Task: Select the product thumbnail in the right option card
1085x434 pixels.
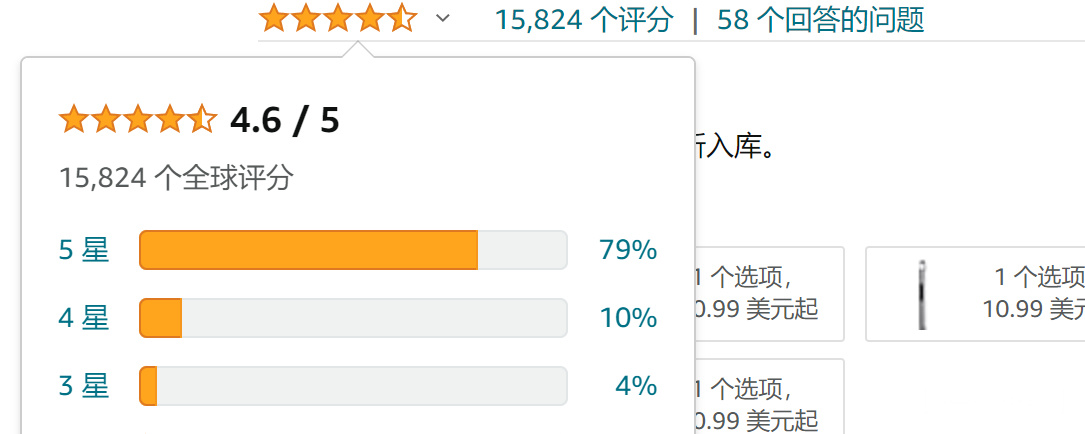Action: pos(922,294)
